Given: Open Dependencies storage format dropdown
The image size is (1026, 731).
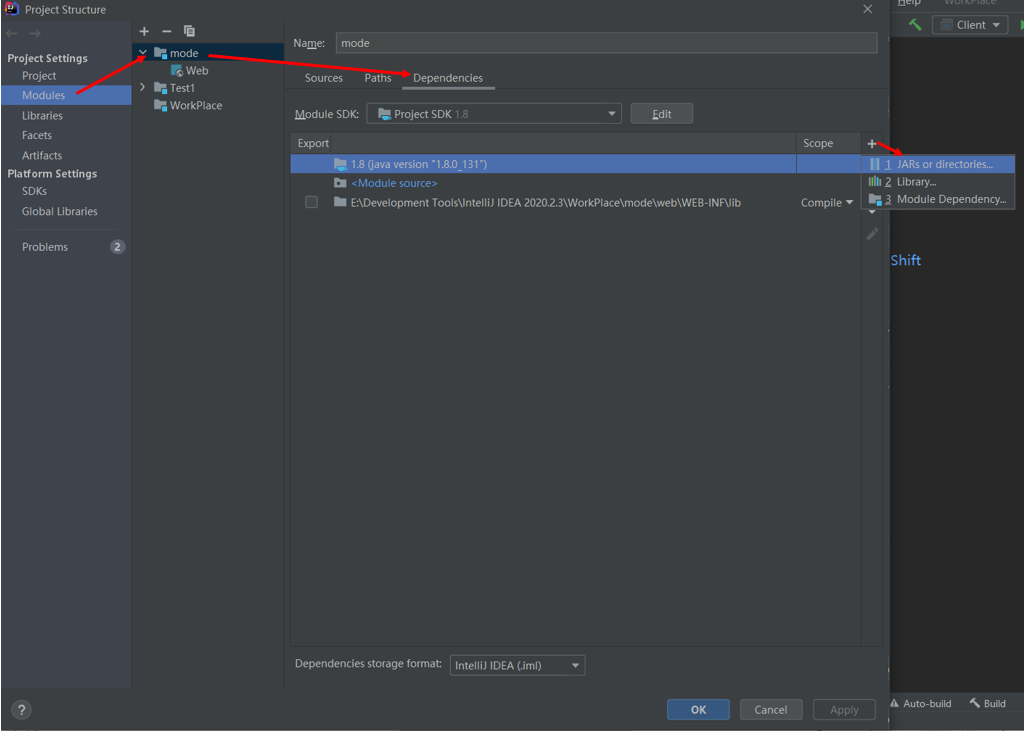Looking at the screenshot, I should 517,666.
